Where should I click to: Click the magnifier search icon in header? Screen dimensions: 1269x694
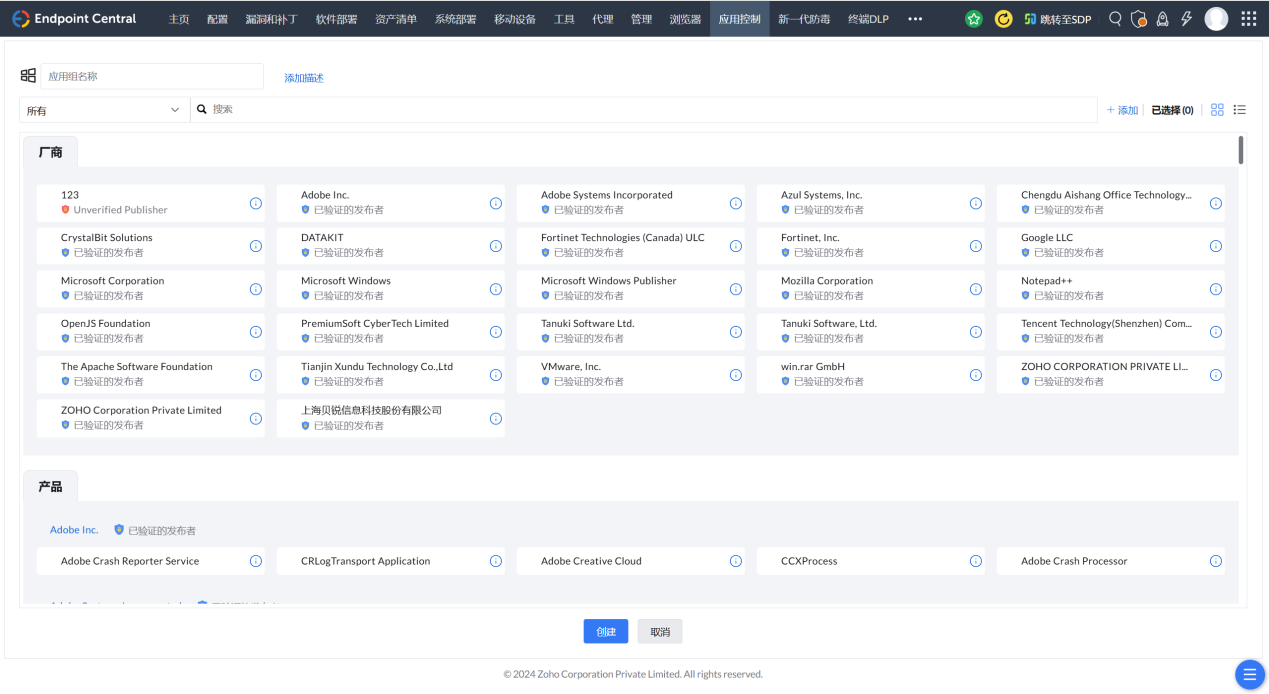tap(1115, 19)
